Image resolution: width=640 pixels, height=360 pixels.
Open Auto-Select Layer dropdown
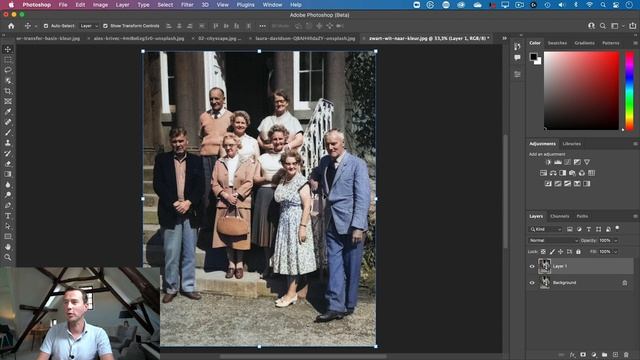coord(89,26)
